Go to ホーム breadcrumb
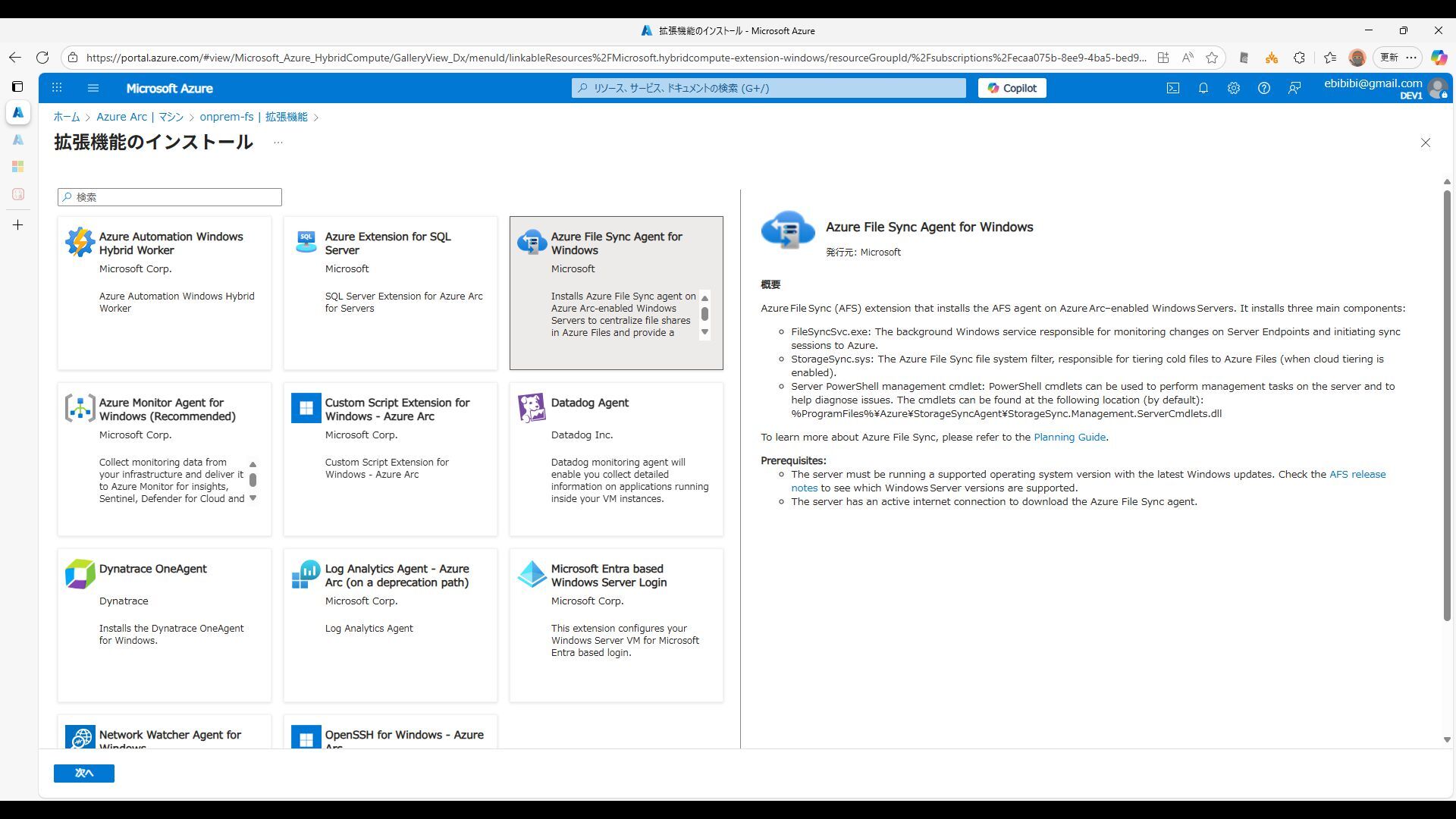This screenshot has width=1456, height=819. [x=67, y=117]
